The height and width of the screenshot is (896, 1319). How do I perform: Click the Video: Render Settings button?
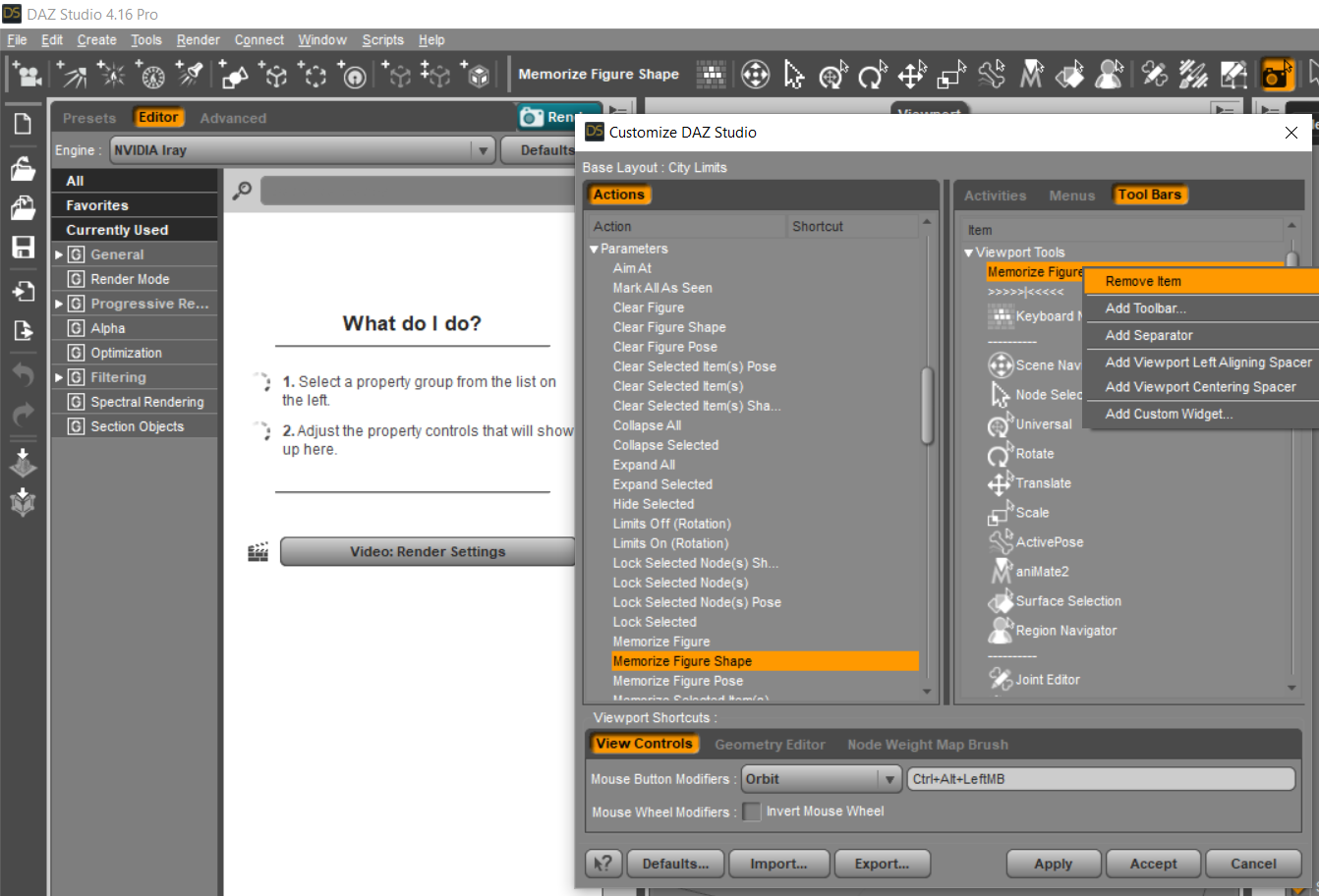tap(428, 552)
